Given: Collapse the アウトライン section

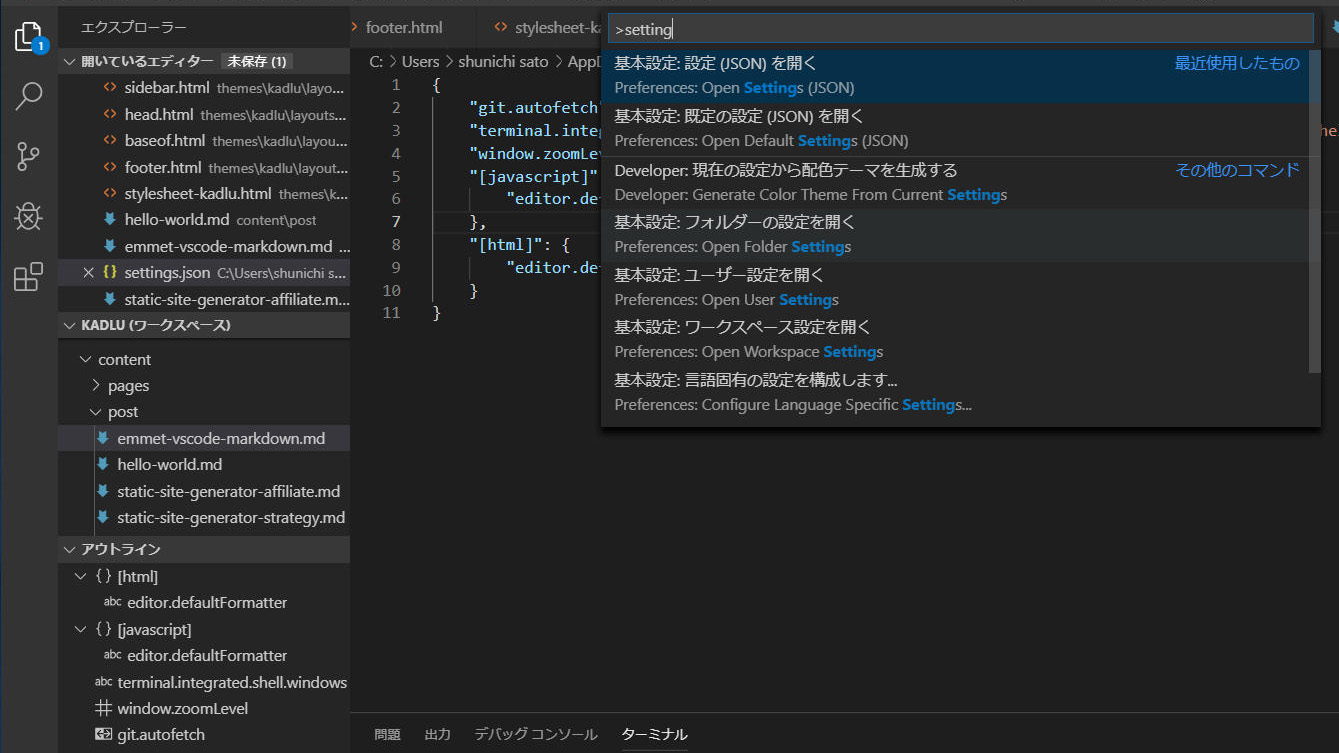Looking at the screenshot, I should [x=69, y=549].
